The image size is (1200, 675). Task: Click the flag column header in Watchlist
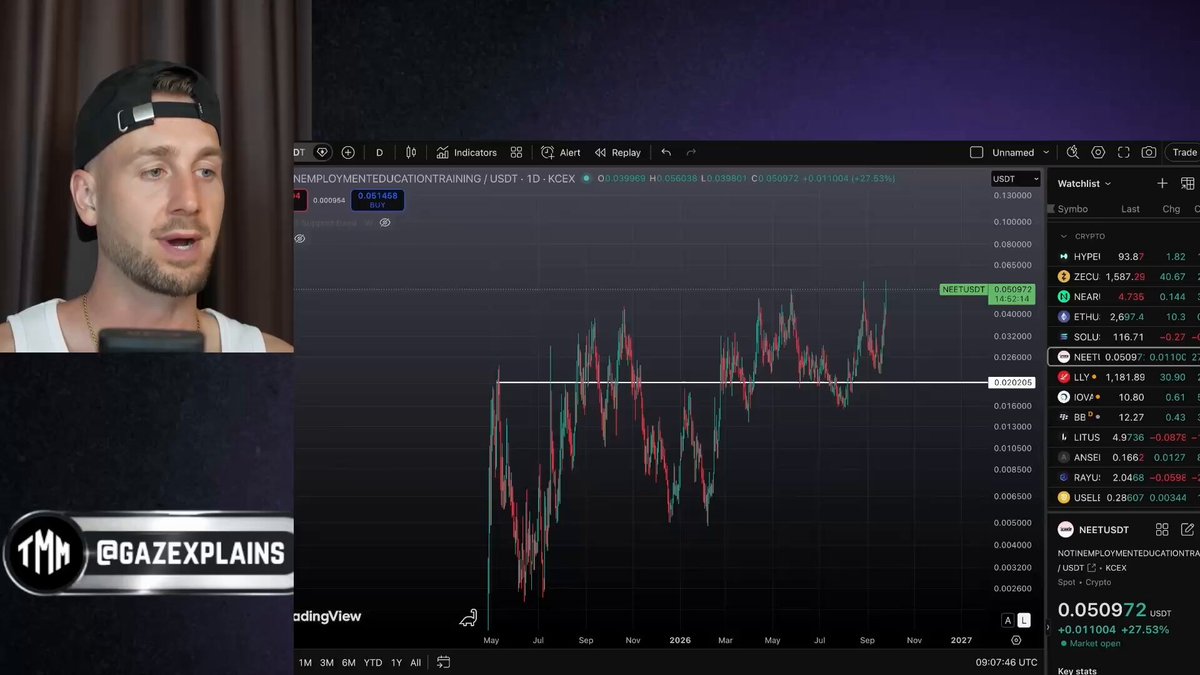click(x=1051, y=209)
